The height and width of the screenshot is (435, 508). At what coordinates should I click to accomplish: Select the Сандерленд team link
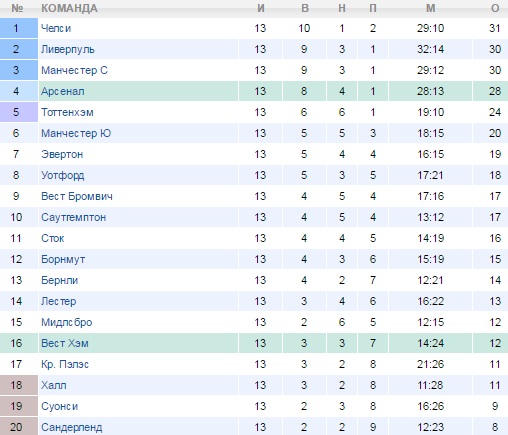72,427
